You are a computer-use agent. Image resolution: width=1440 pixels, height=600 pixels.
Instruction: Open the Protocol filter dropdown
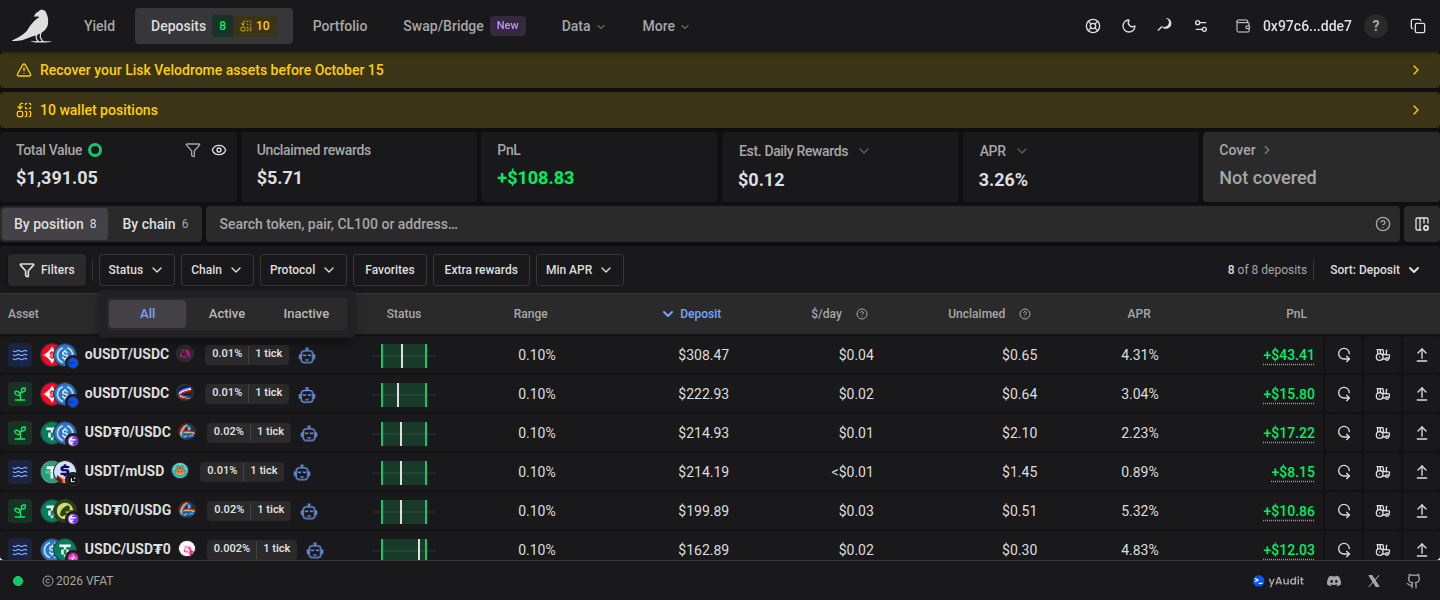click(303, 270)
